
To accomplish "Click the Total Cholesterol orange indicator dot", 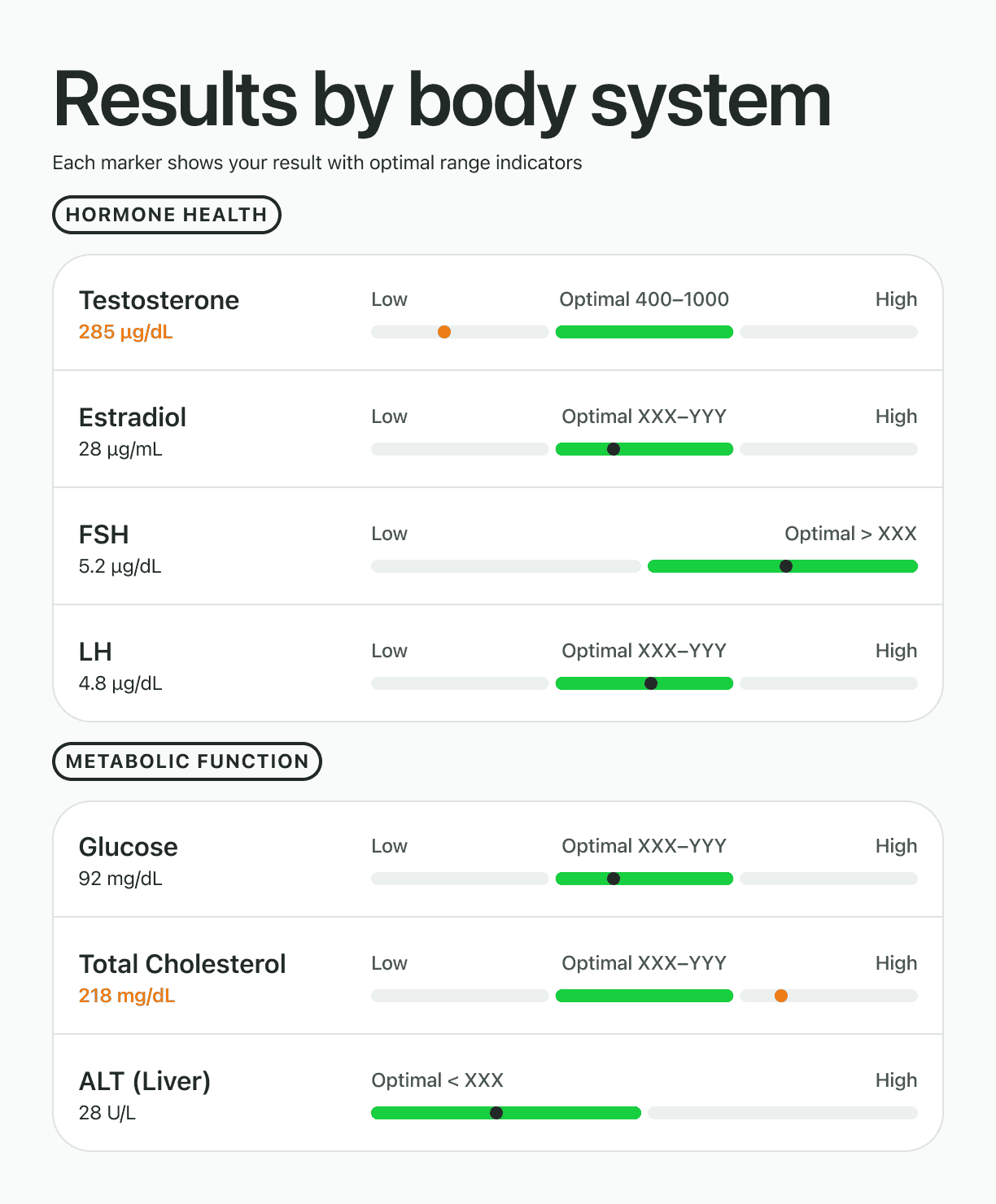I will (x=780, y=995).
